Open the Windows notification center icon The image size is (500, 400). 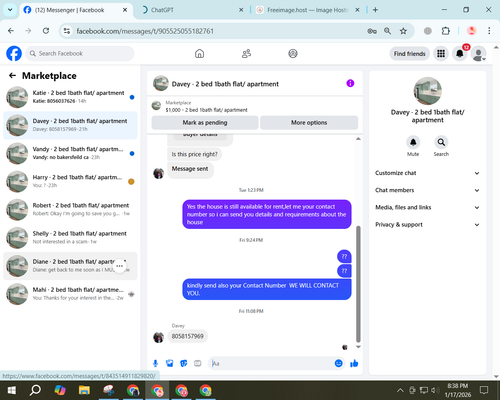click(484, 390)
